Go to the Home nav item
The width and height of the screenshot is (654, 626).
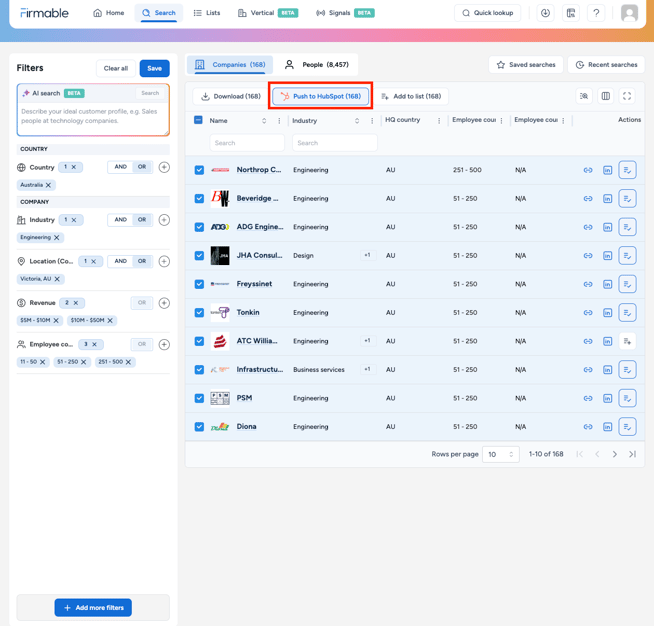click(x=109, y=13)
